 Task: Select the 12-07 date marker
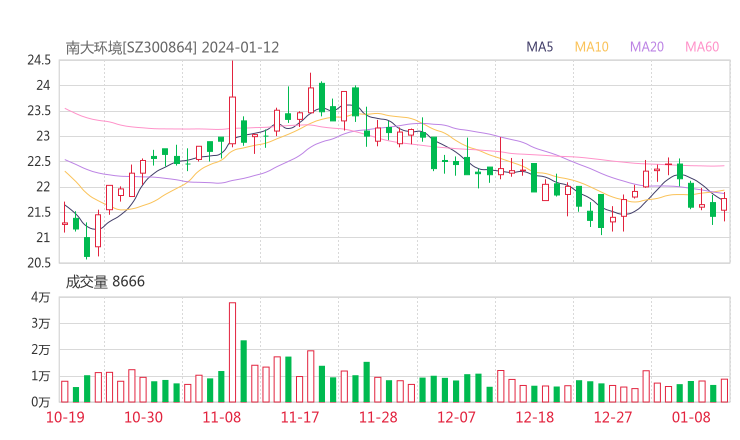tap(456, 418)
